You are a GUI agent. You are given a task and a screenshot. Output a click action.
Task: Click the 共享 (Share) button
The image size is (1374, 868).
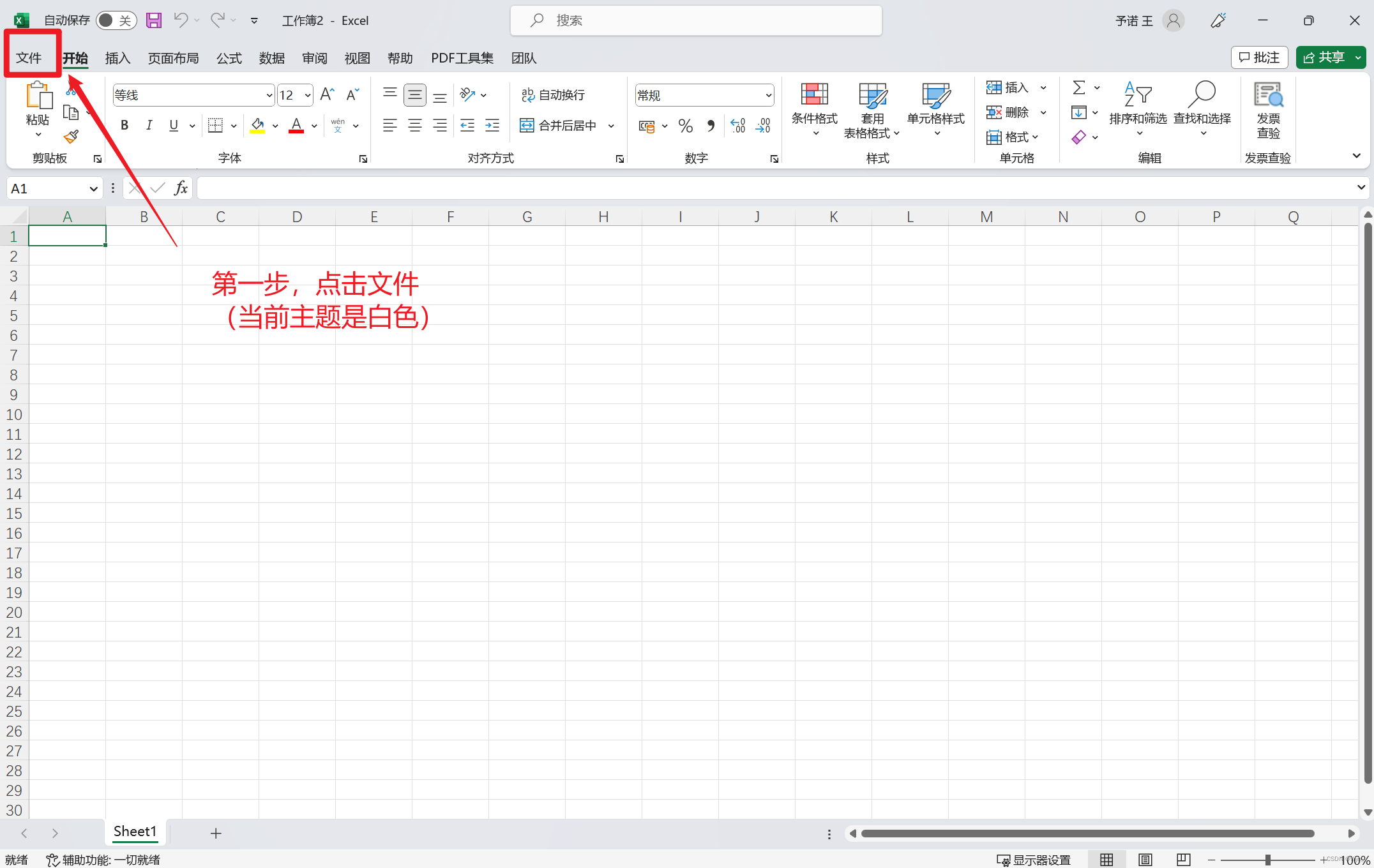(1324, 57)
